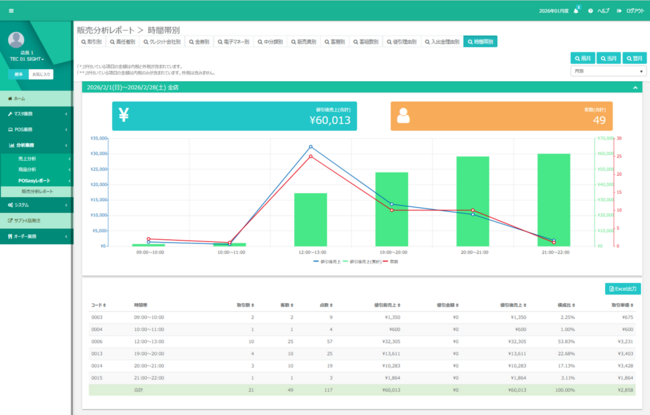The width and height of the screenshot is (650, 415).
Task: Toggle the 標準 view button in sidebar
Action: [x=17, y=75]
